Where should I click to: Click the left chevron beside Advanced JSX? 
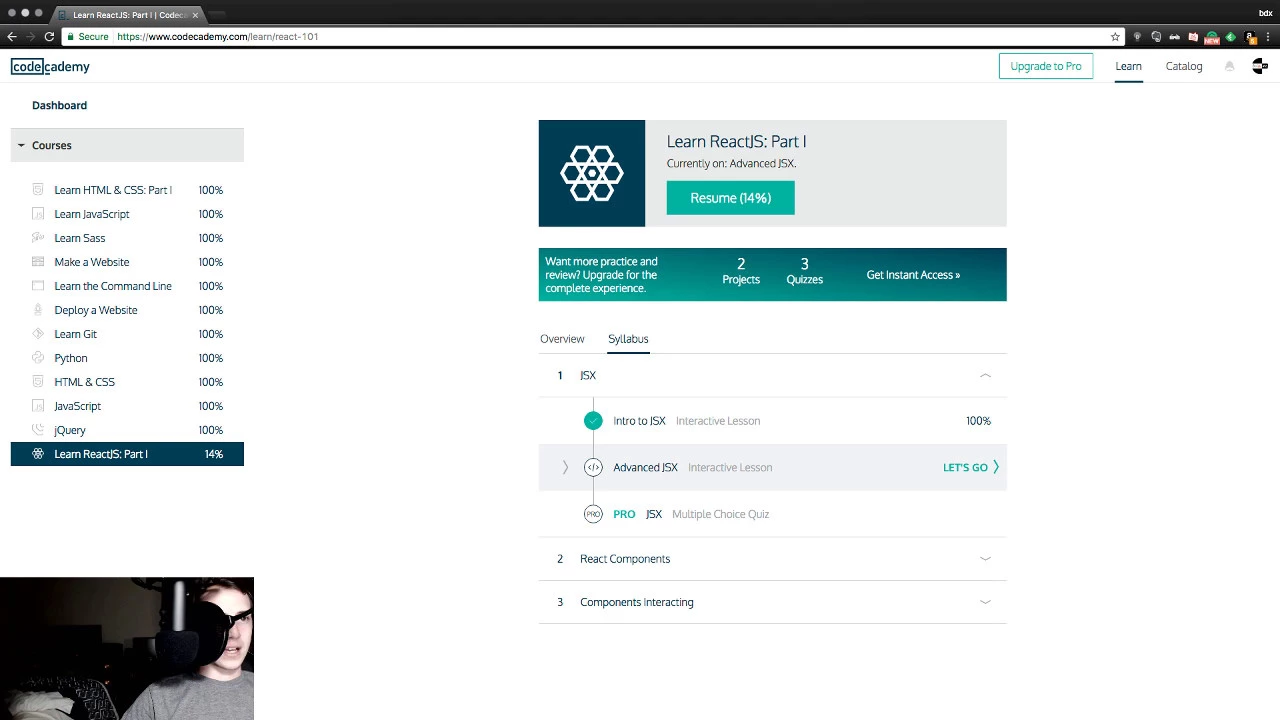tap(565, 467)
